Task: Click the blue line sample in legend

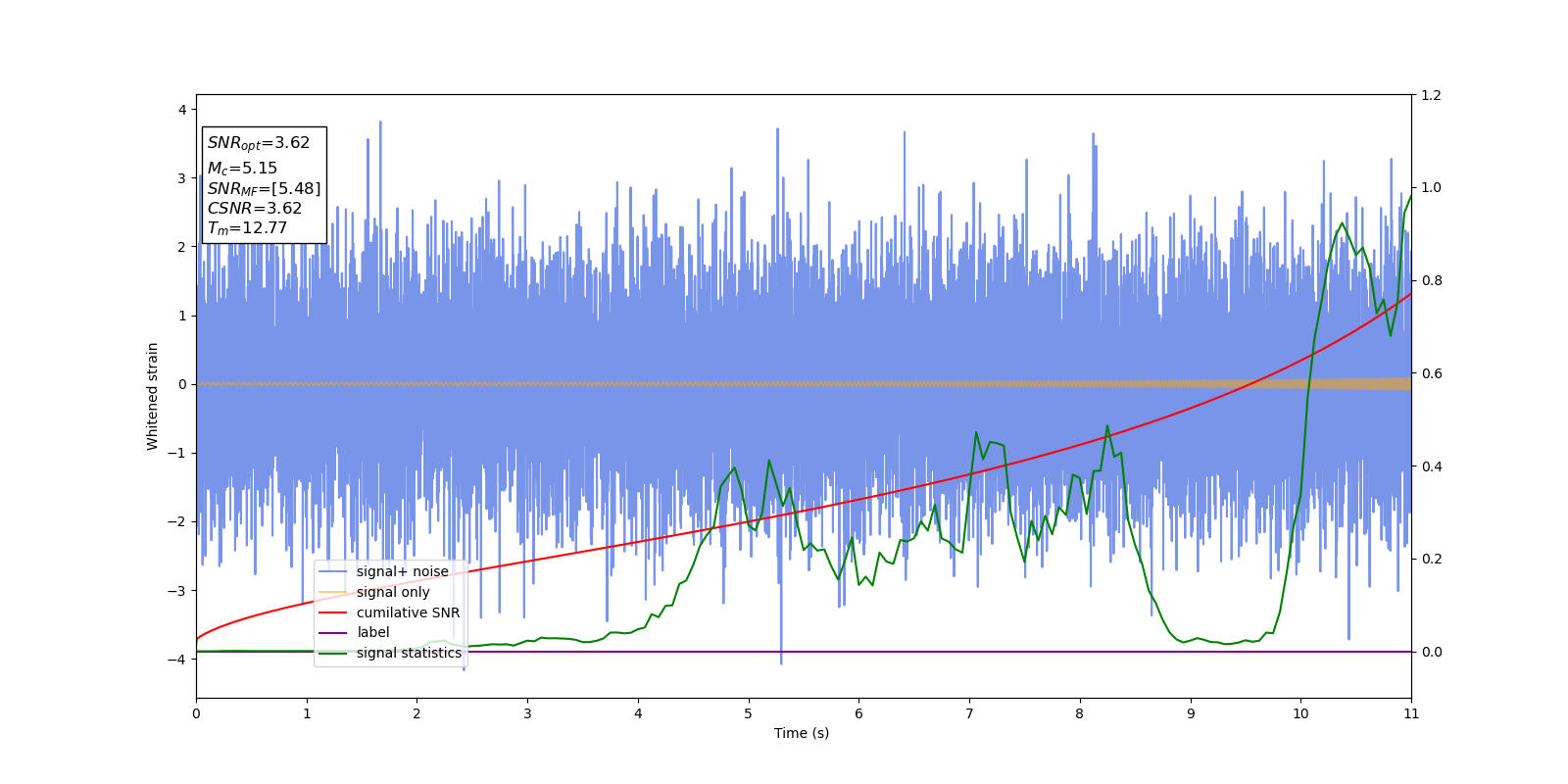Action: point(333,572)
